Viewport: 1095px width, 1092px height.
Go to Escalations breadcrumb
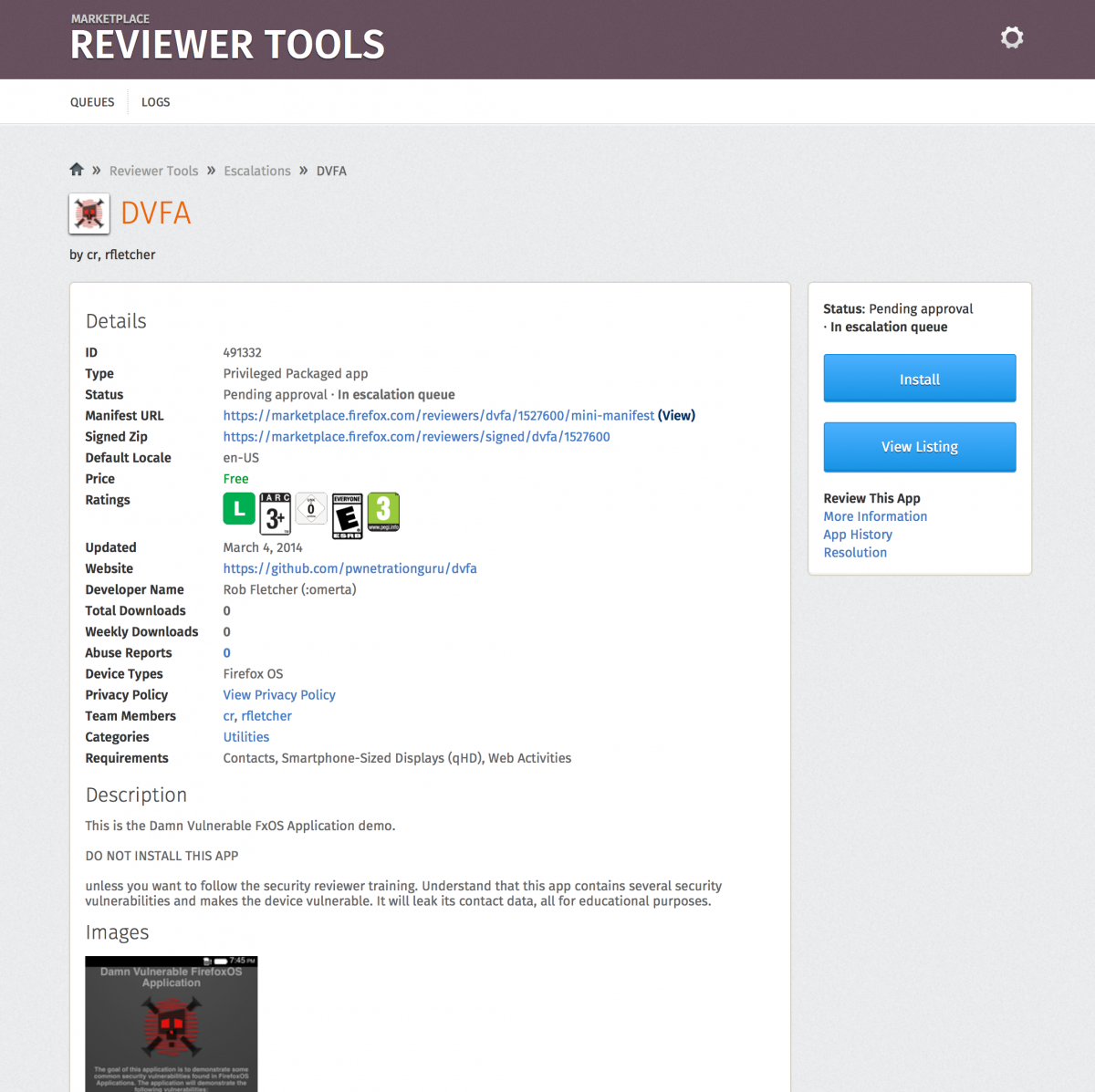[x=257, y=171]
